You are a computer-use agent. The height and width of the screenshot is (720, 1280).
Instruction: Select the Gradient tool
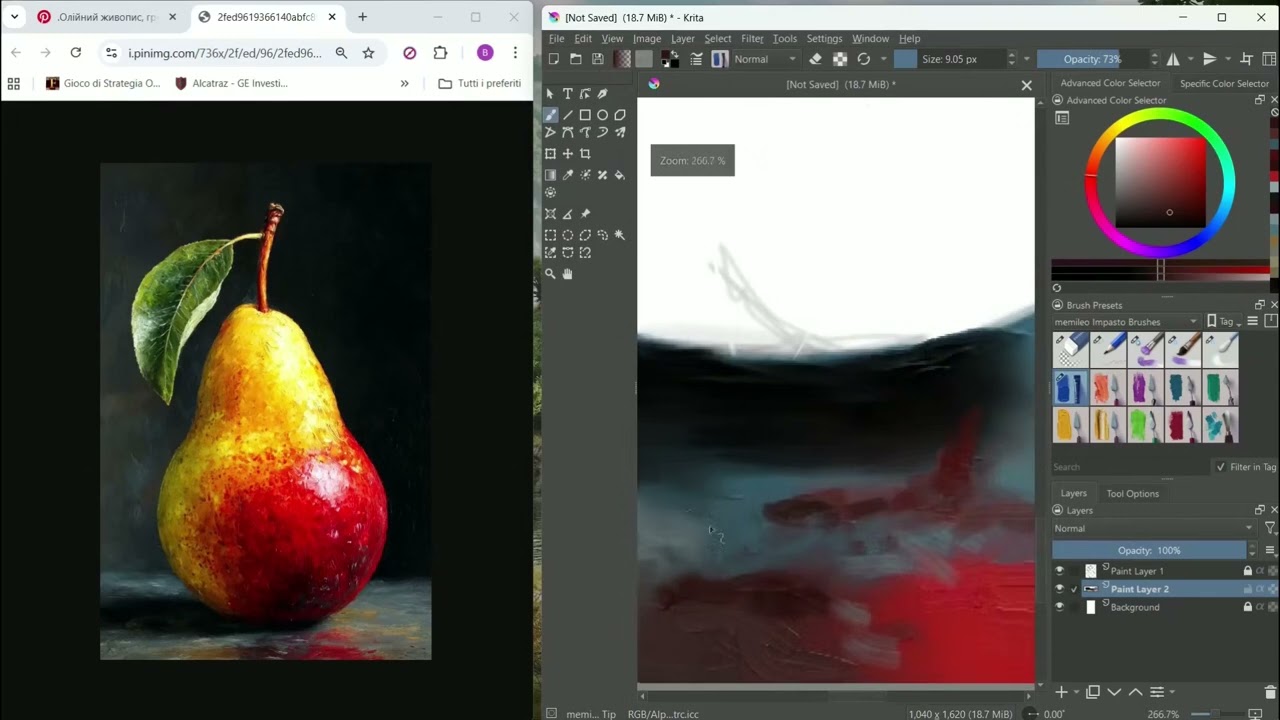point(551,175)
